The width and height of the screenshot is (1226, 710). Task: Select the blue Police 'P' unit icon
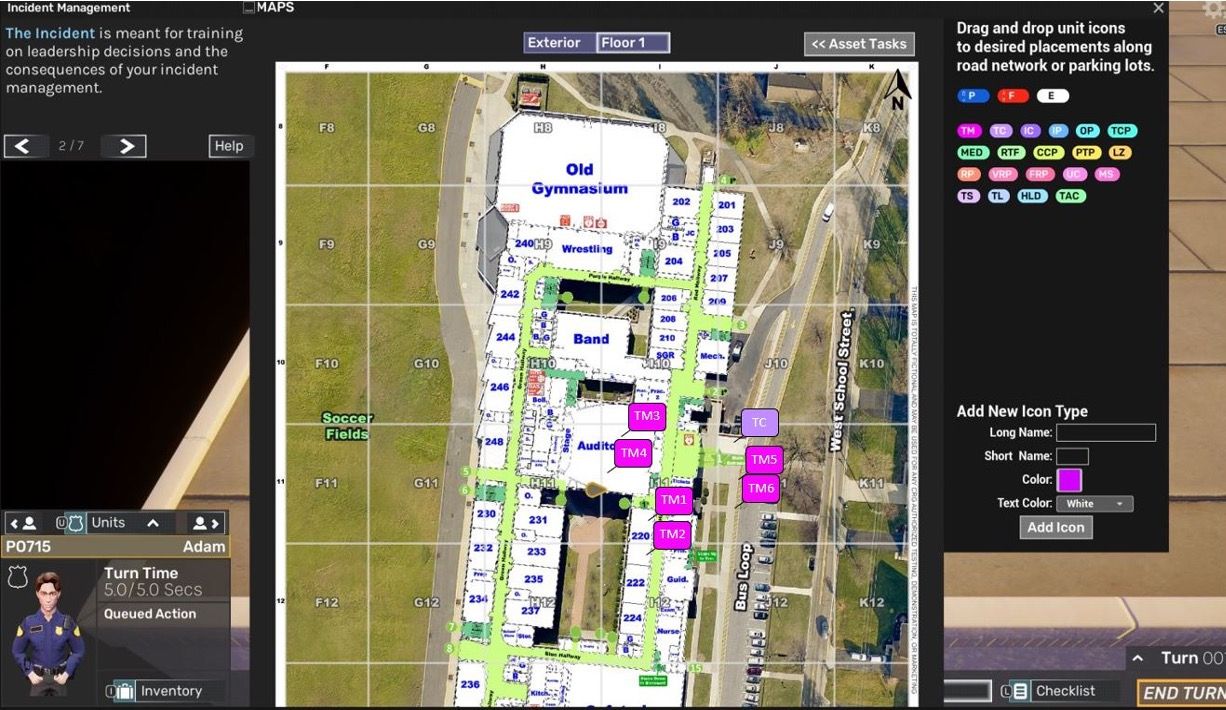tap(972, 96)
